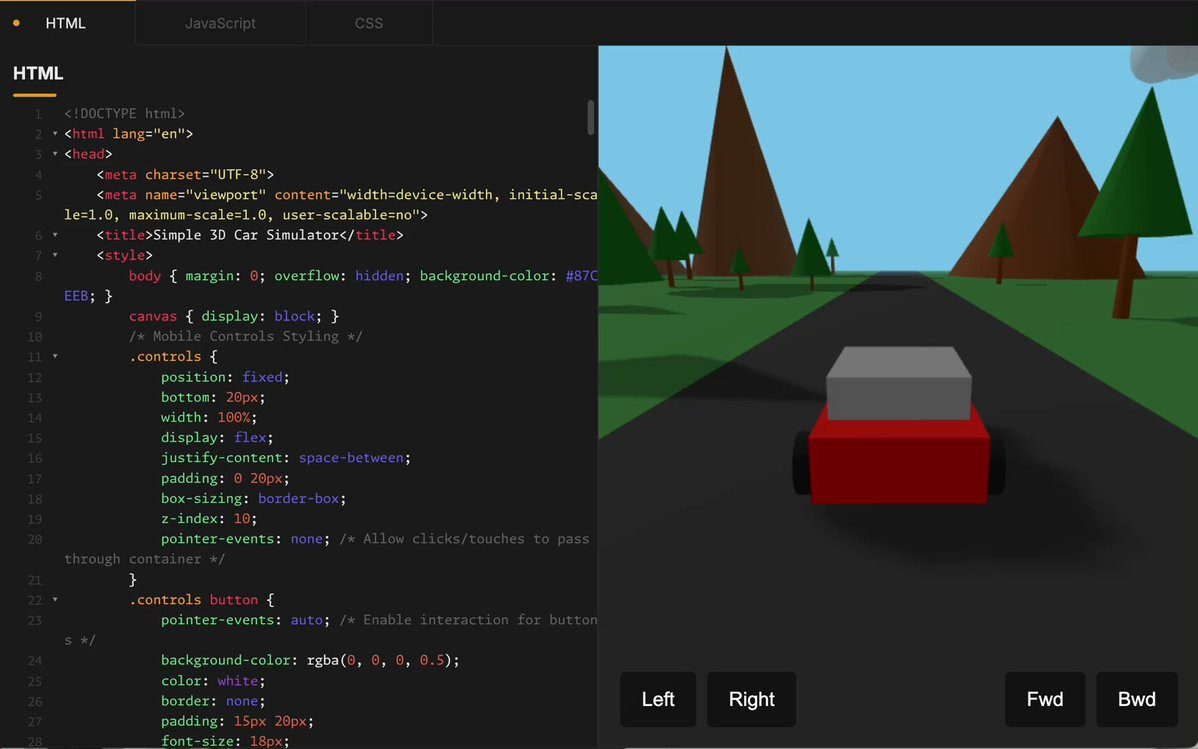Click the 'Mobile Controls Styling' comment
The width and height of the screenshot is (1198, 749).
pos(246,336)
